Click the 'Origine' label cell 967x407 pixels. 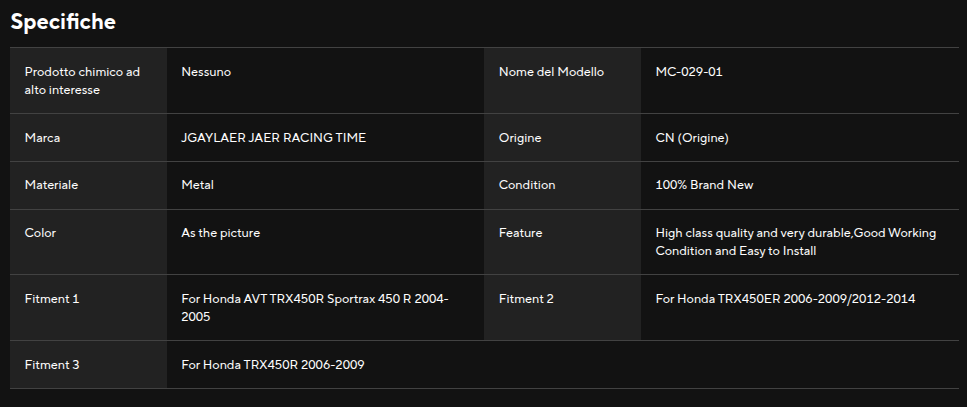520,137
